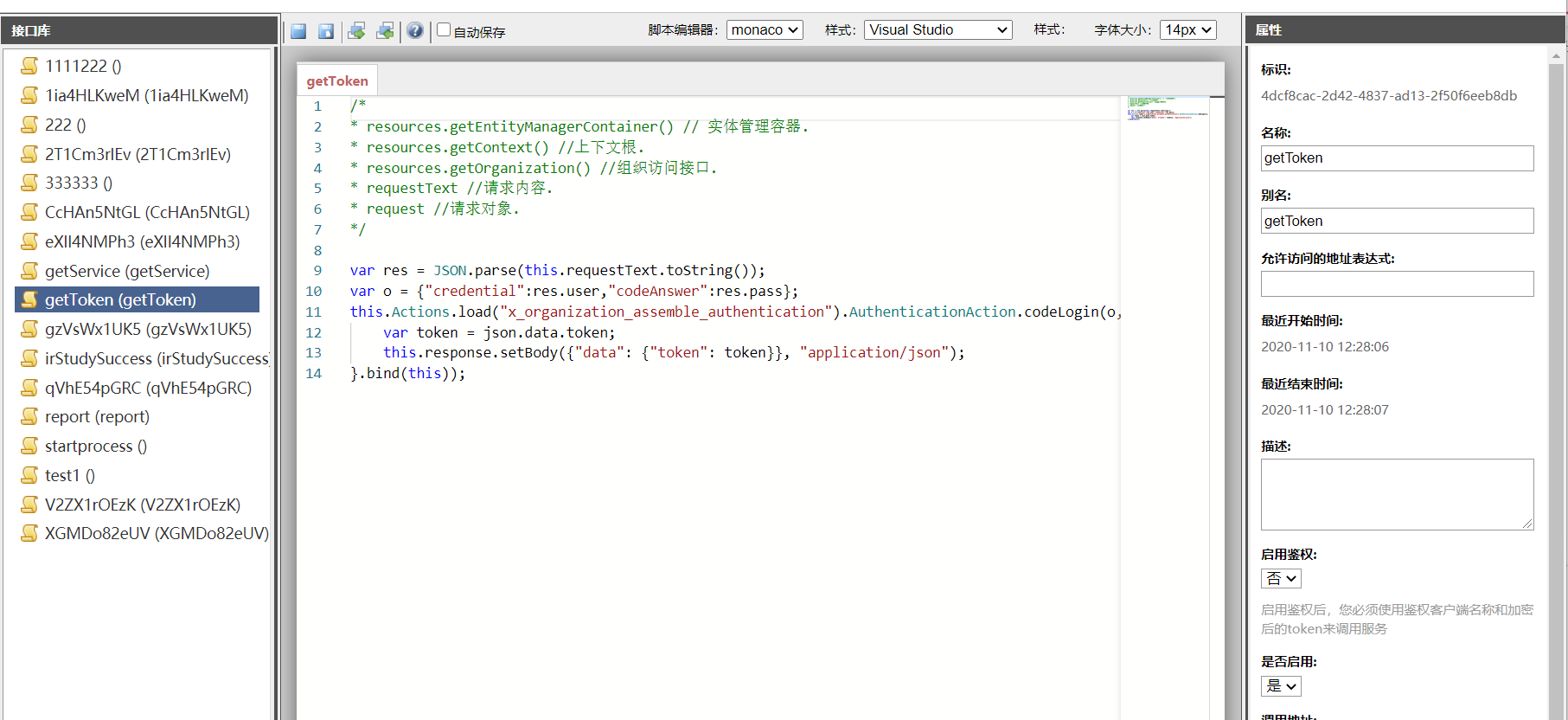This screenshot has width=1568, height=720.
Task: Click the script icon beside 2T1Cm3rlEv
Action: coord(29,154)
